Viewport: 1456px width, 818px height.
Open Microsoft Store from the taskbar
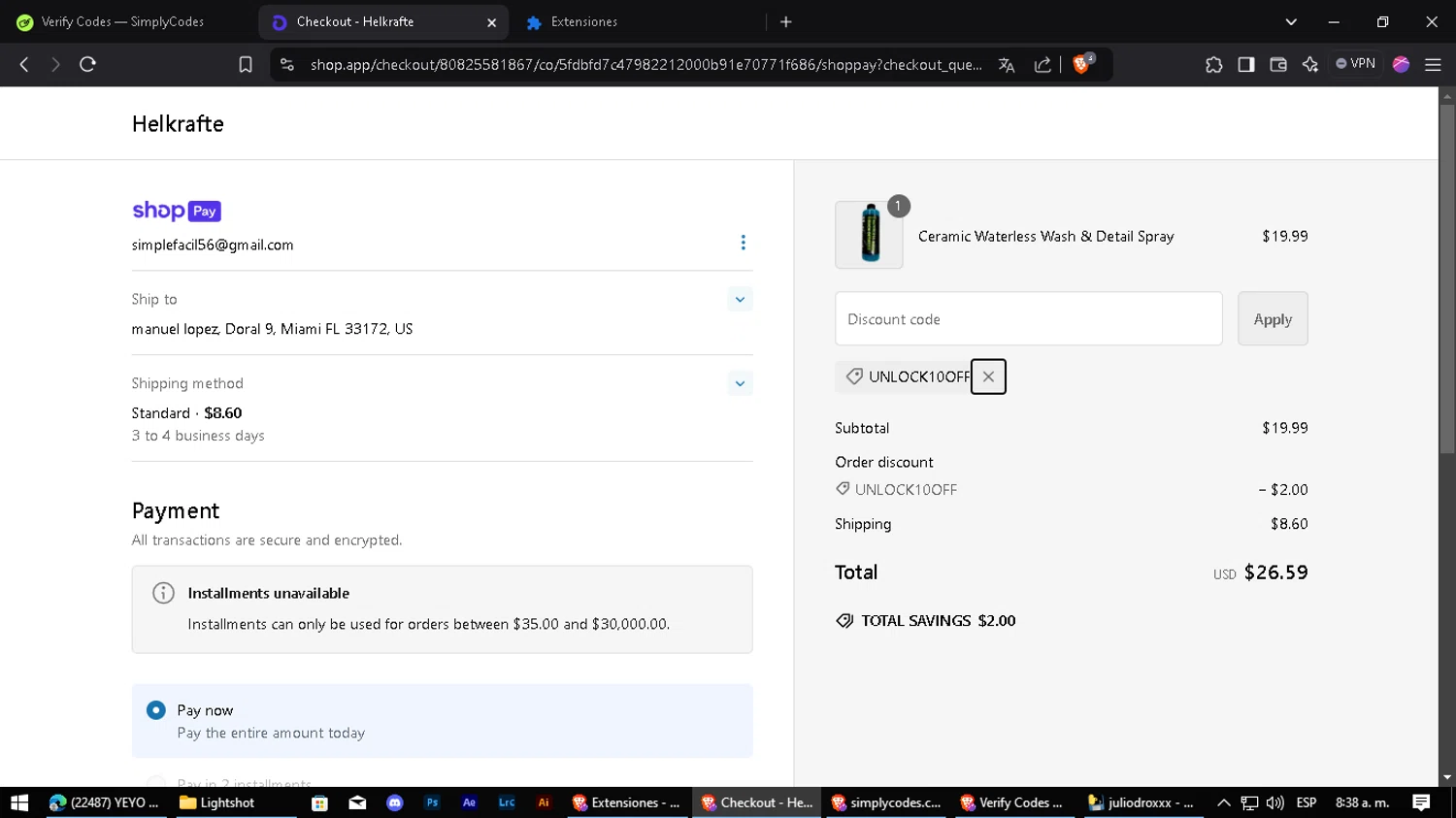(319, 802)
